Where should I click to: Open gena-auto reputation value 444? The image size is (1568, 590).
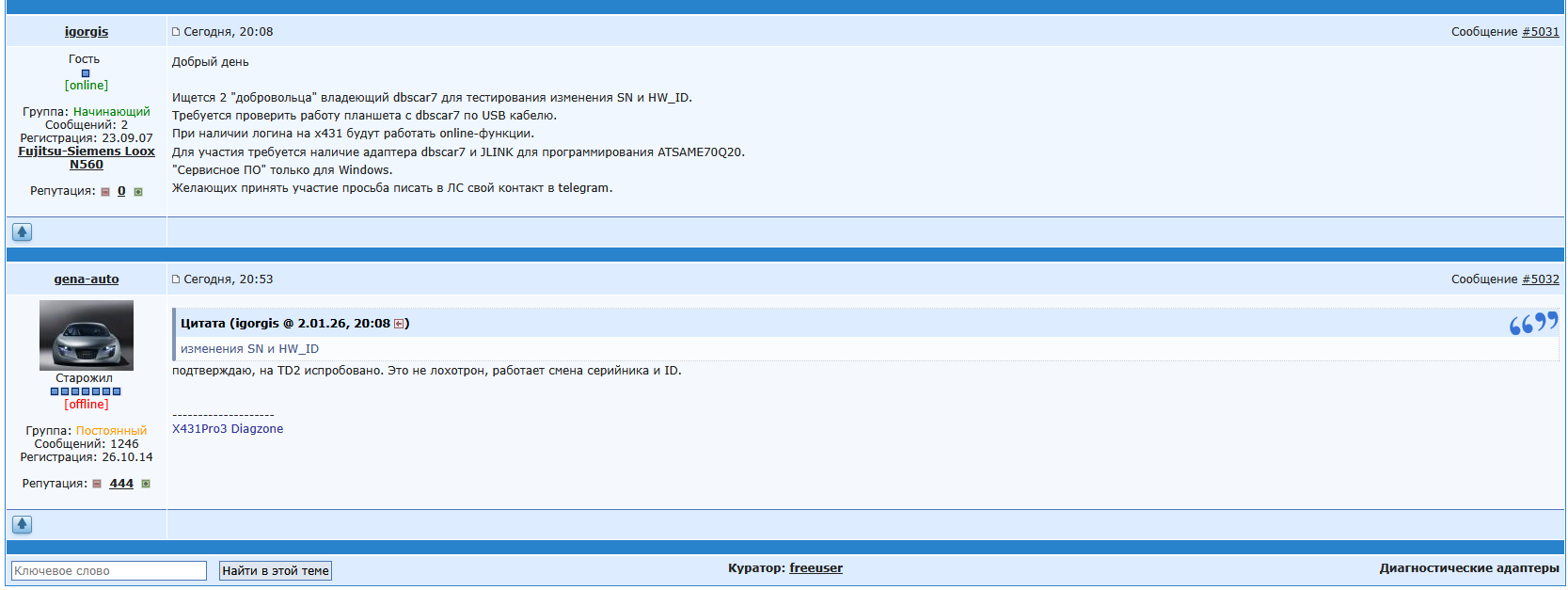(121, 484)
